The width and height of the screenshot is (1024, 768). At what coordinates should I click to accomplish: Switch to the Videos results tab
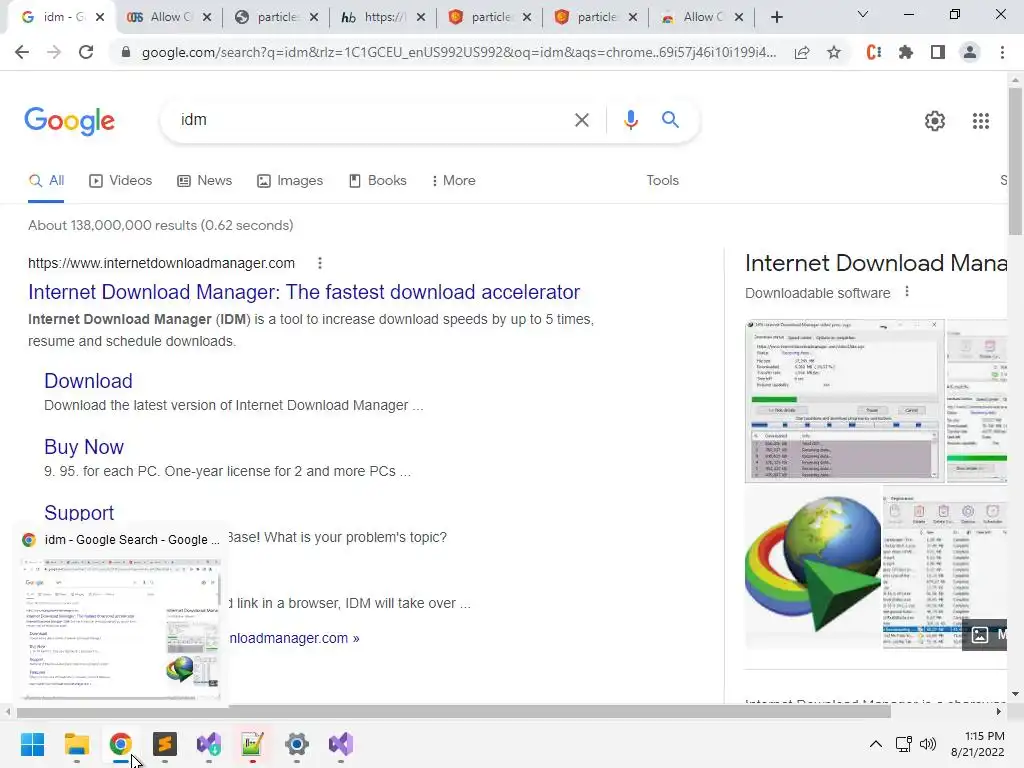pyautogui.click(x=121, y=181)
